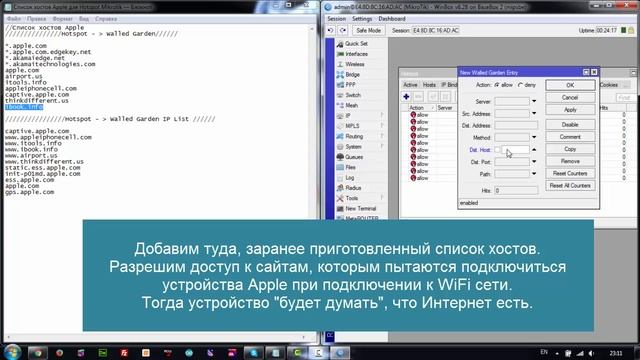Open Notepad's Справка menu

tap(106, 19)
